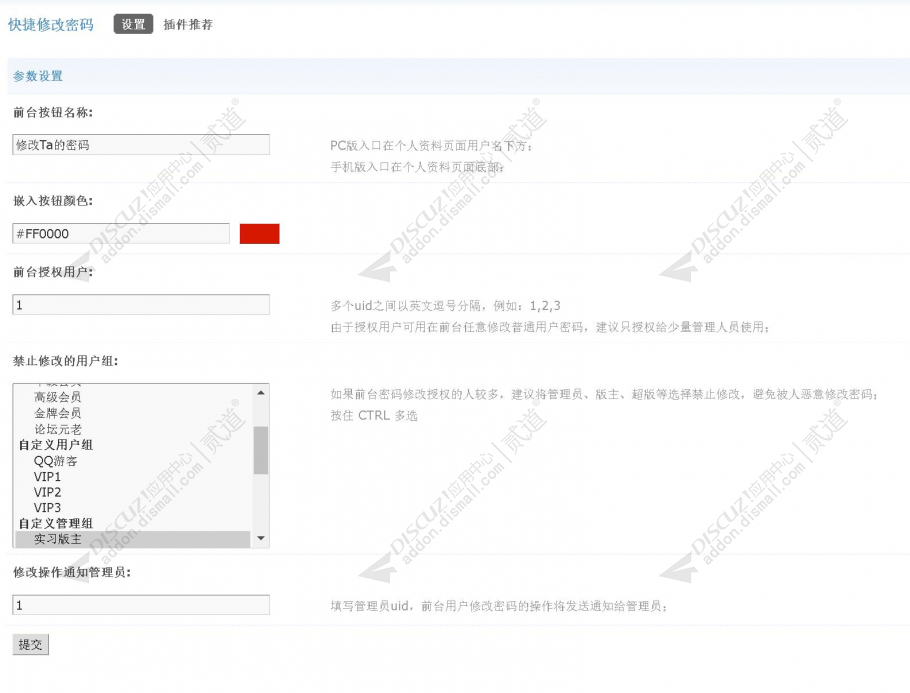This screenshot has height=693, width=910.
Task: Select 高级会员 in the user group list
Action: [57, 397]
